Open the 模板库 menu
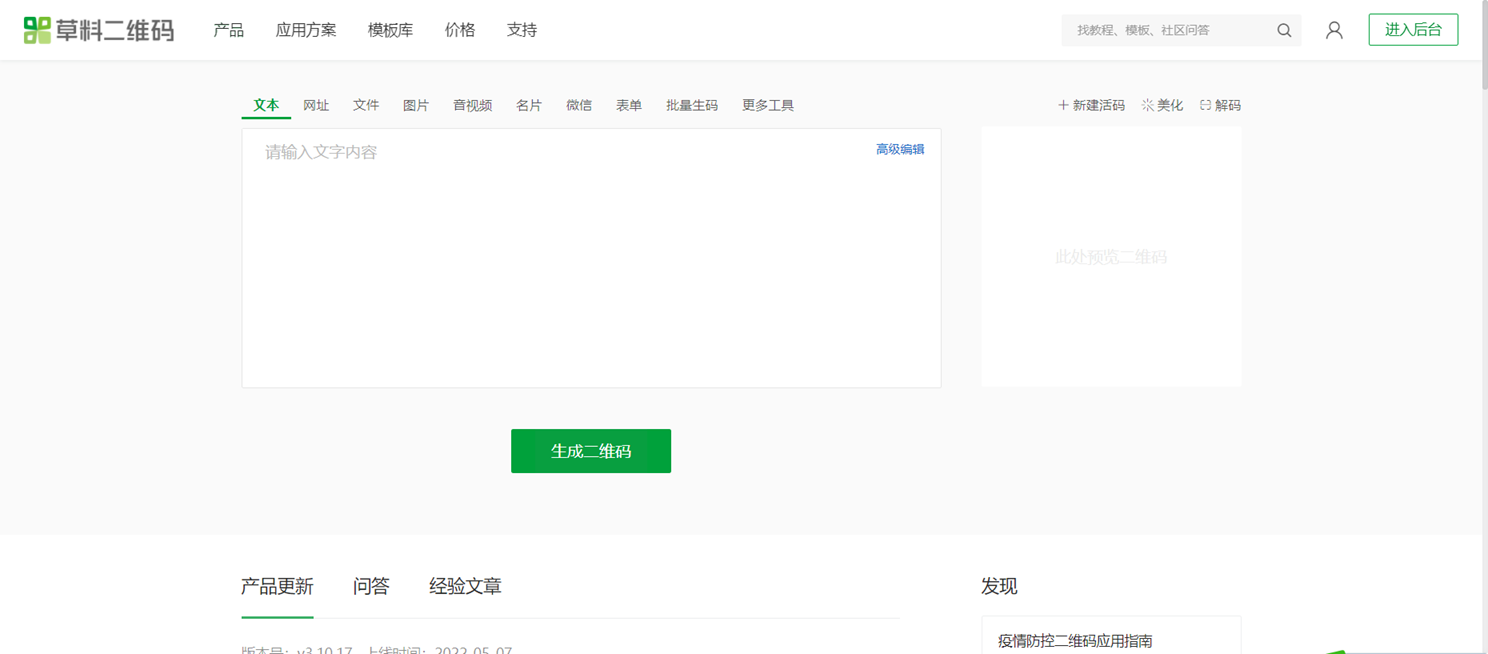Image resolution: width=1488 pixels, height=654 pixels. point(390,30)
